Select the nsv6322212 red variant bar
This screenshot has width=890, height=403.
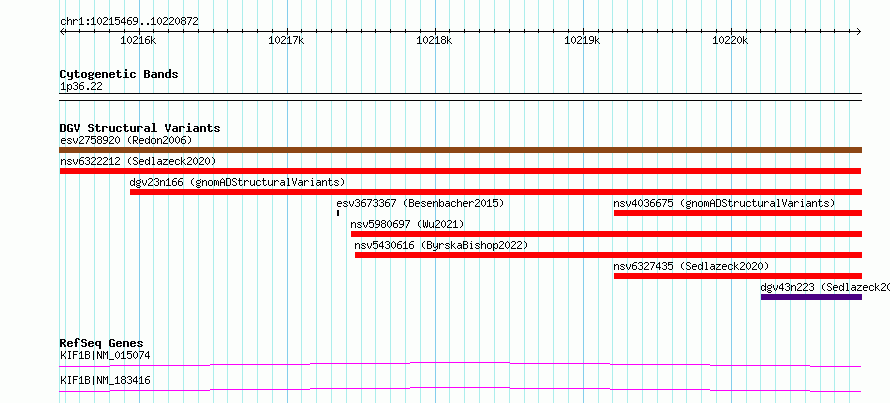(460, 171)
